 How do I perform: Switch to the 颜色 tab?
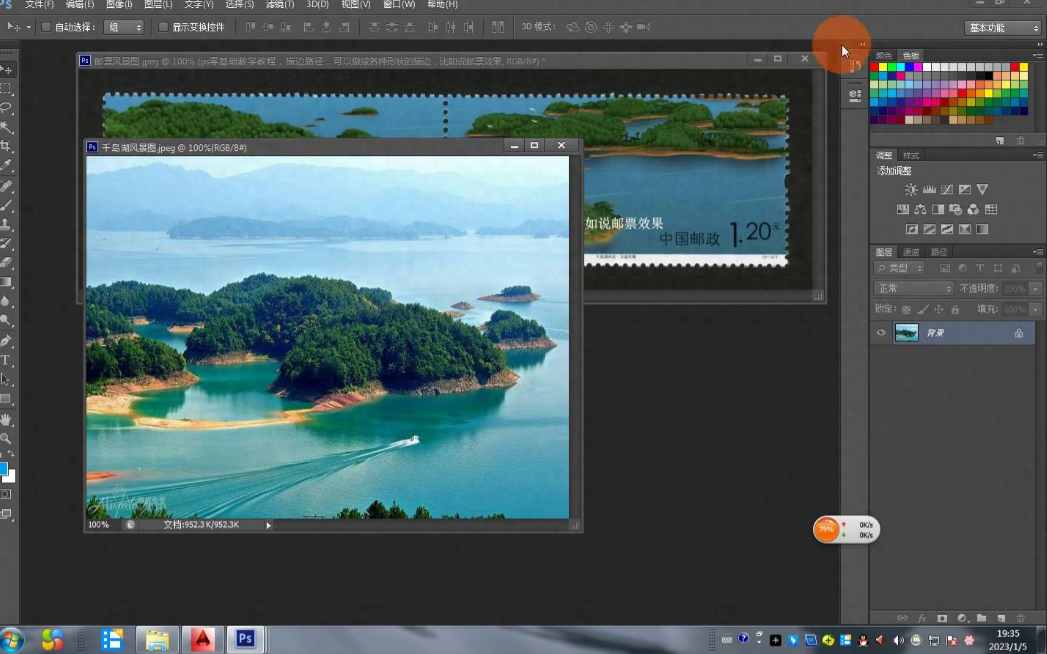[883, 55]
